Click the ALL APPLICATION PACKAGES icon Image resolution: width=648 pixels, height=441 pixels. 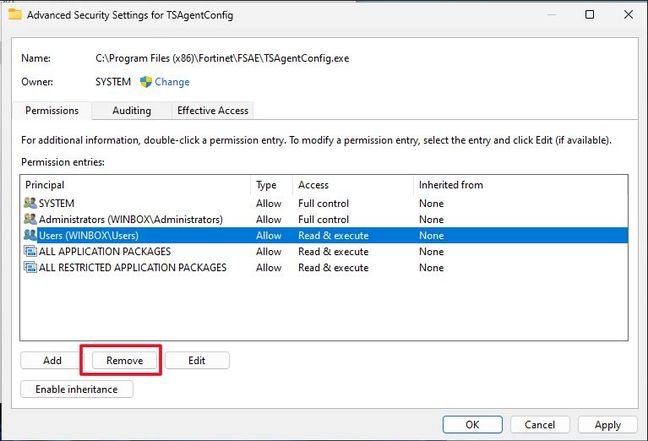point(29,251)
